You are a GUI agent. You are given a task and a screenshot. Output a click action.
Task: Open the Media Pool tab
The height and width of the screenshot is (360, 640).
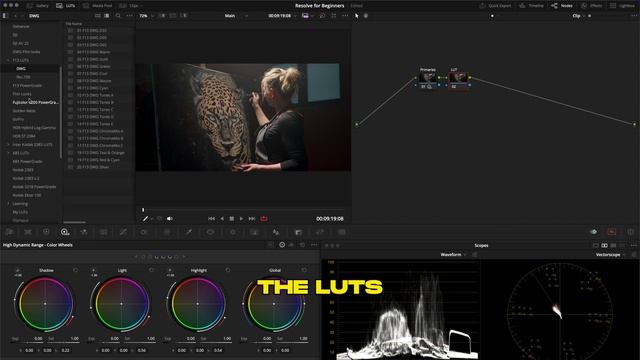(x=98, y=6)
